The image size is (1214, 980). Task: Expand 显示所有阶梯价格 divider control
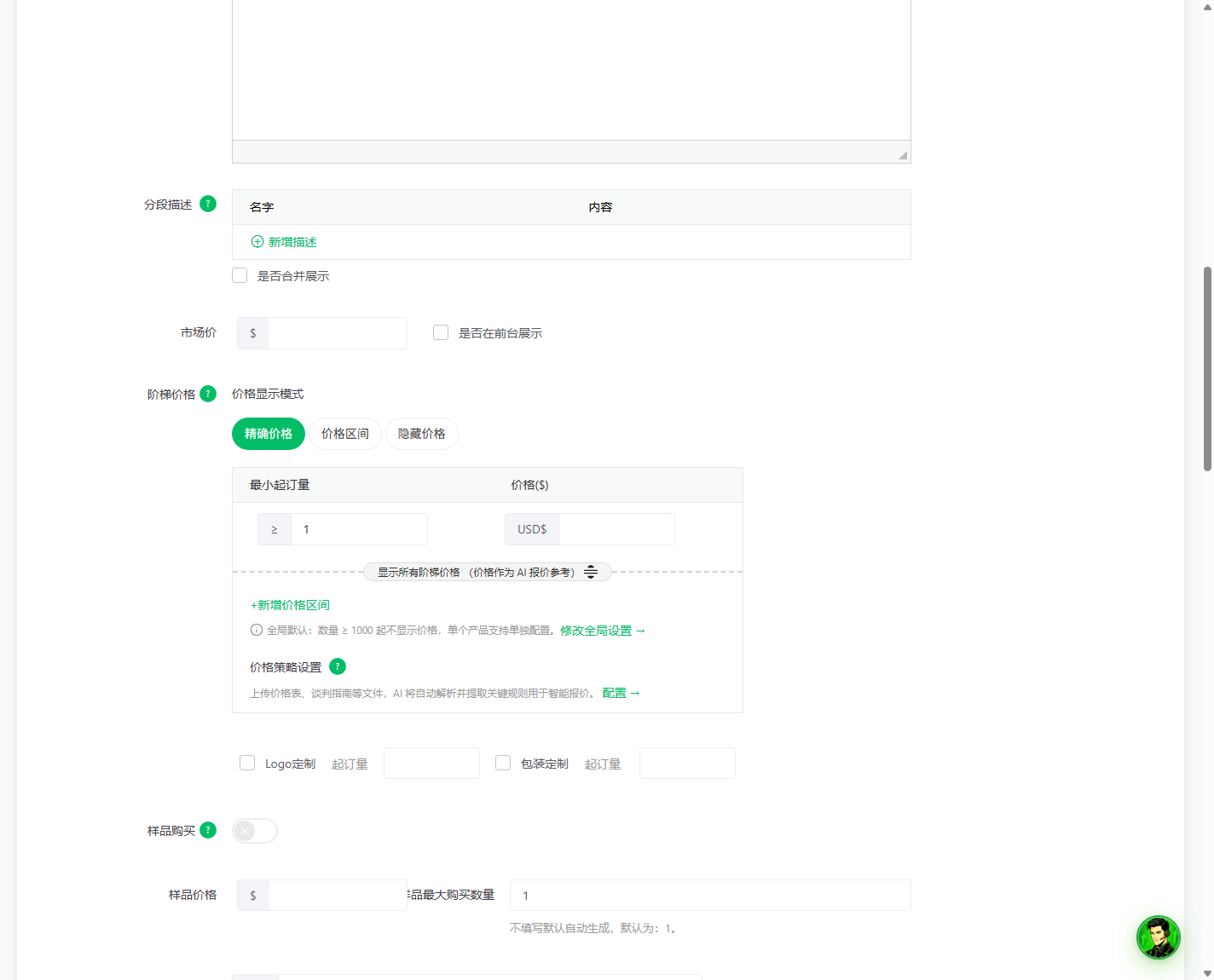coord(488,572)
